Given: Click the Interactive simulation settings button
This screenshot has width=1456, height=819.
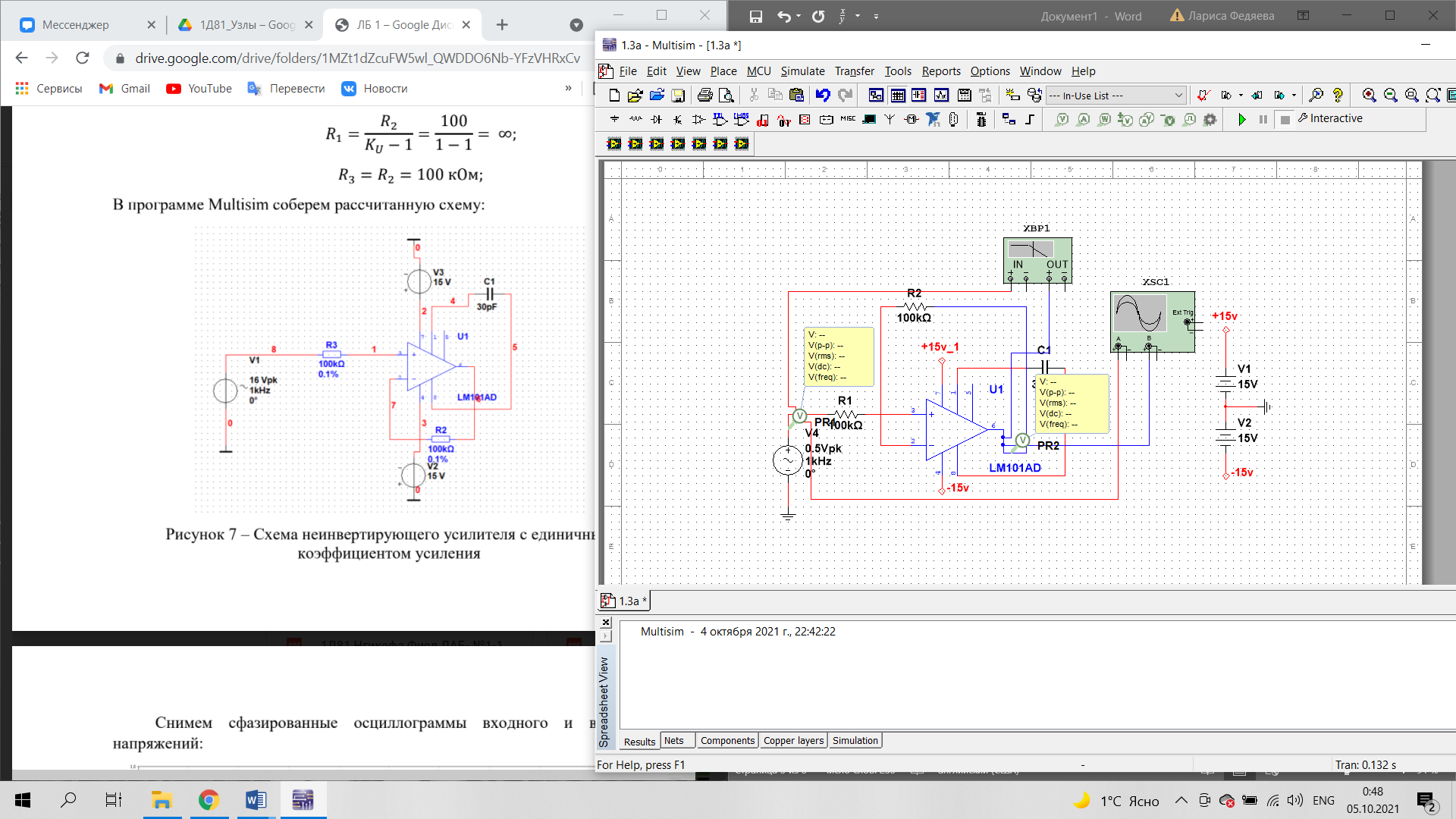Looking at the screenshot, I should point(1330,118).
